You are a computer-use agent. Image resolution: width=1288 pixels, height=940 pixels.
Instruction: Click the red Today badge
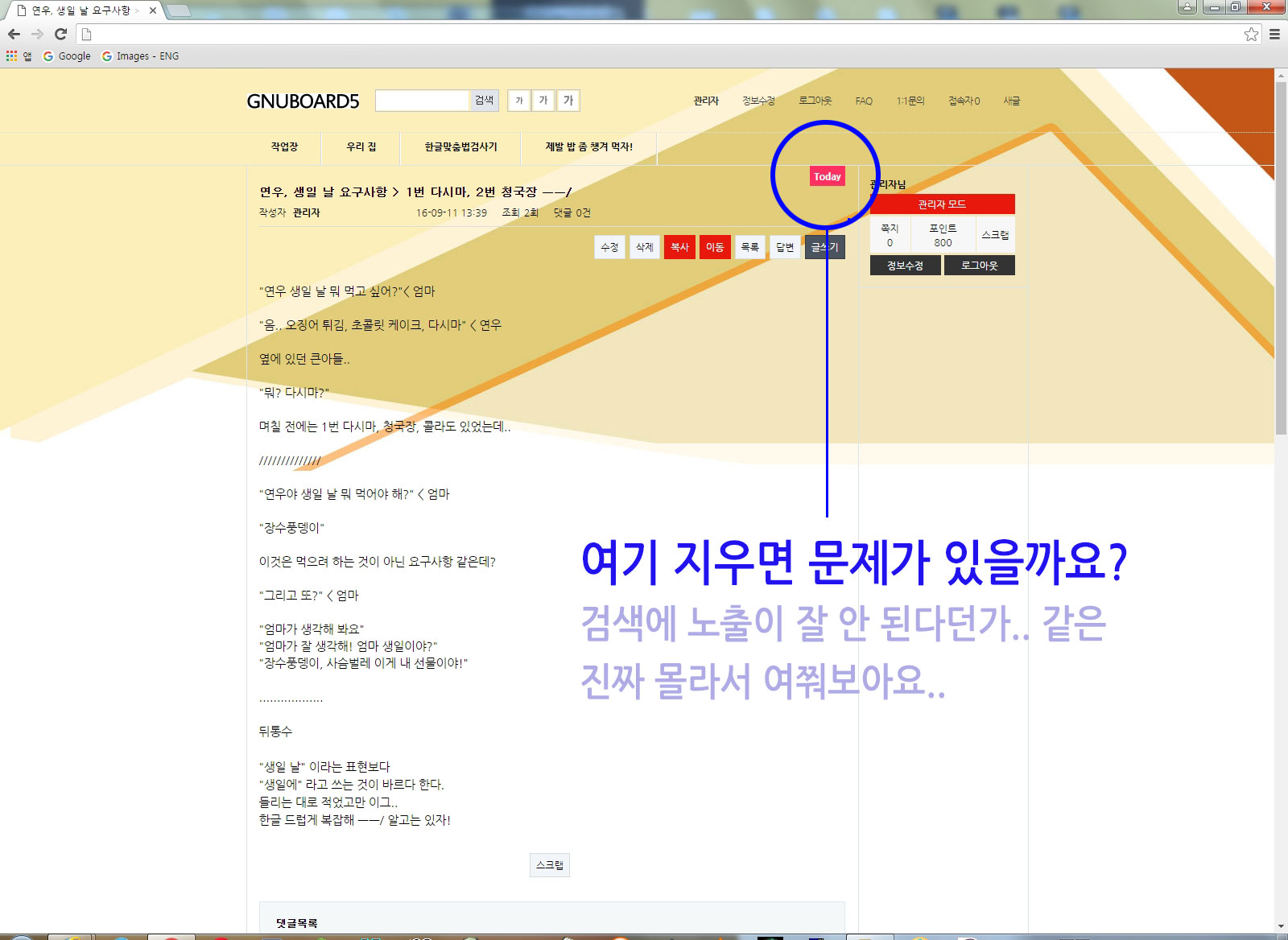[827, 176]
